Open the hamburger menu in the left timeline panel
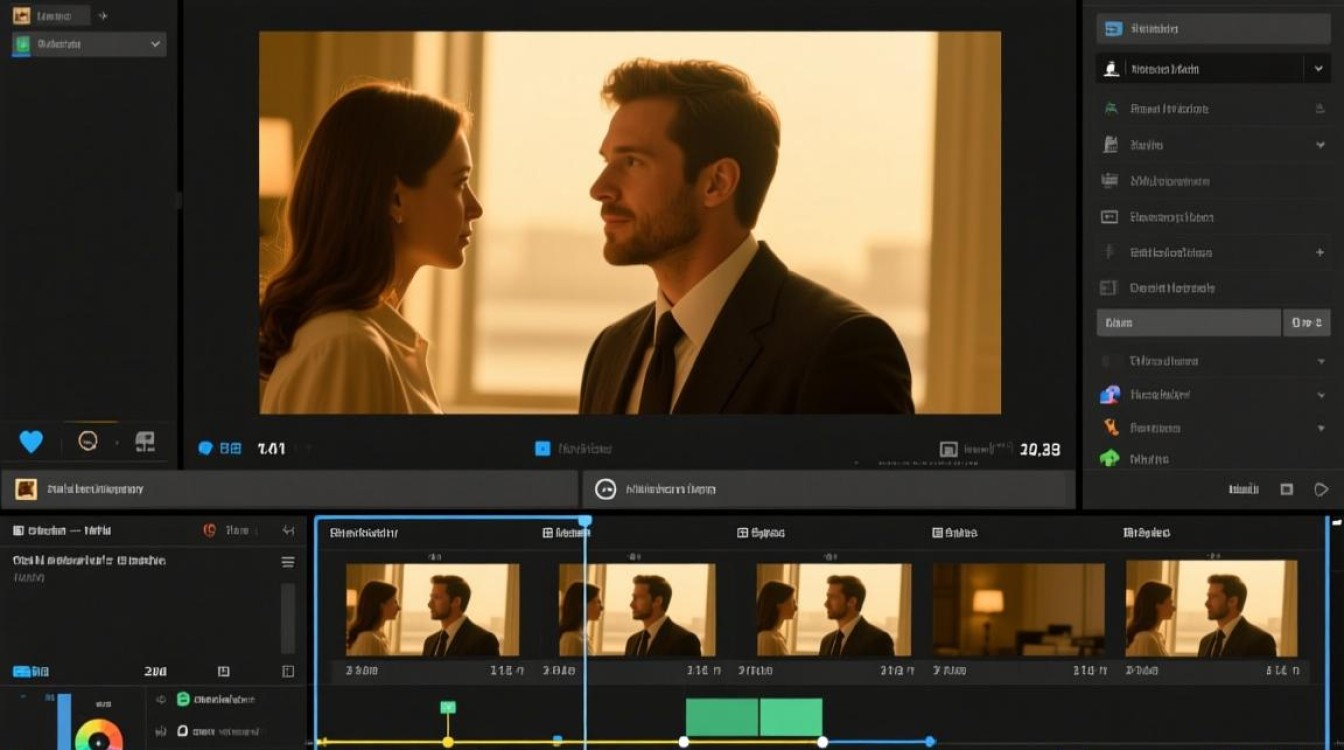1344x750 pixels. pos(288,562)
